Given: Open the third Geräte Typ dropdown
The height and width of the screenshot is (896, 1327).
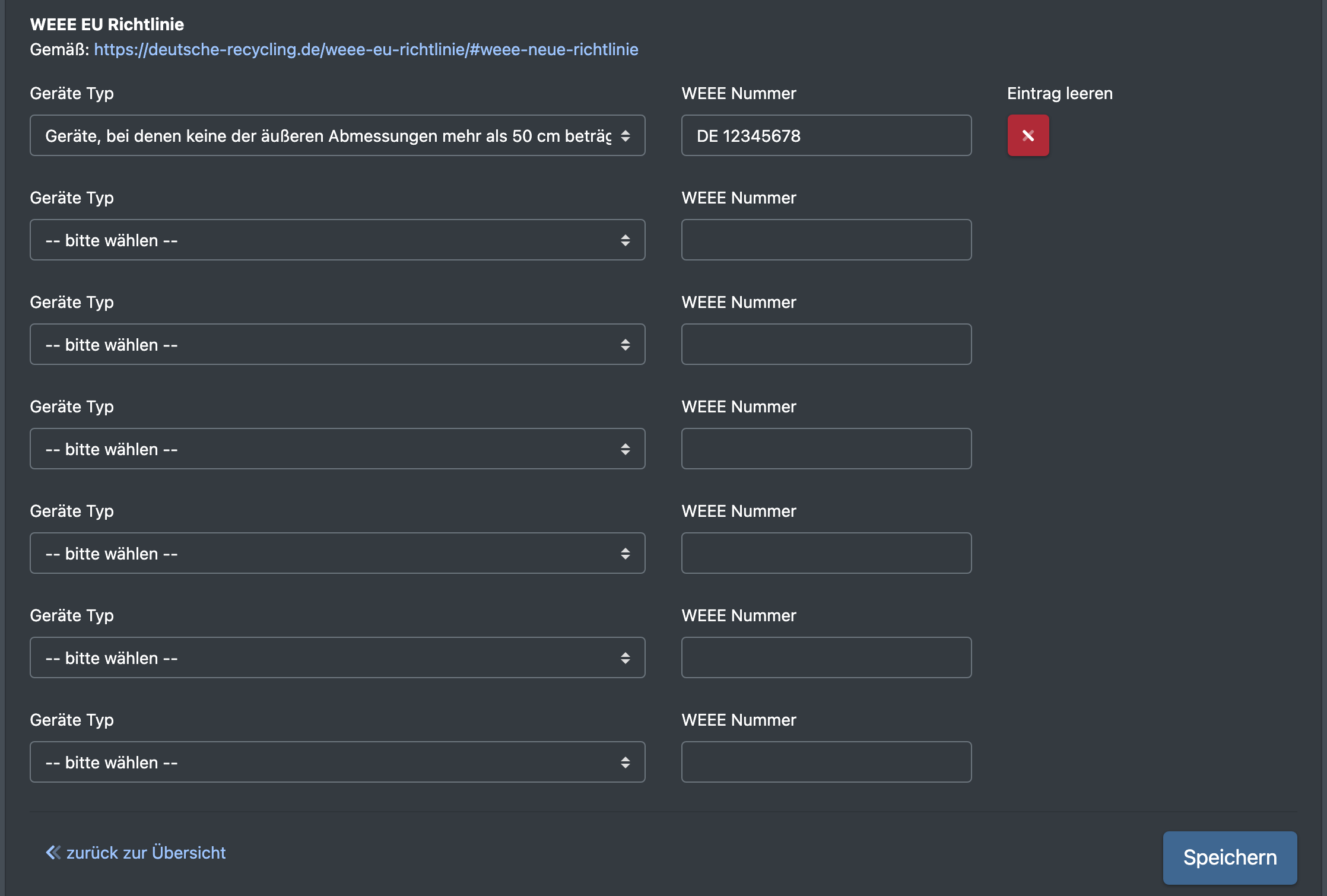Looking at the screenshot, I should (x=337, y=344).
